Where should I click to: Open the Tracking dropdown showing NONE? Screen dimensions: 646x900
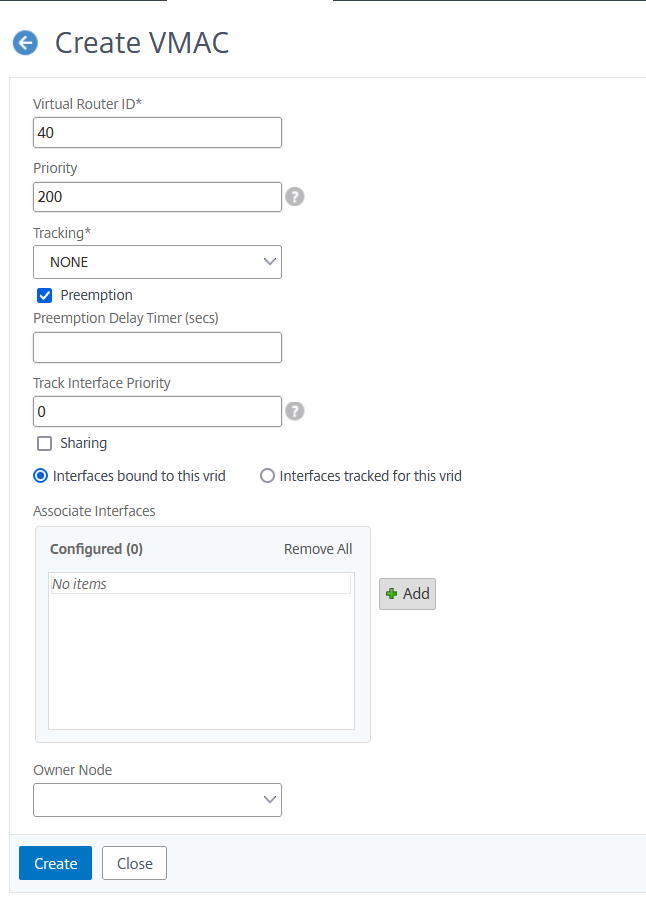(157, 261)
